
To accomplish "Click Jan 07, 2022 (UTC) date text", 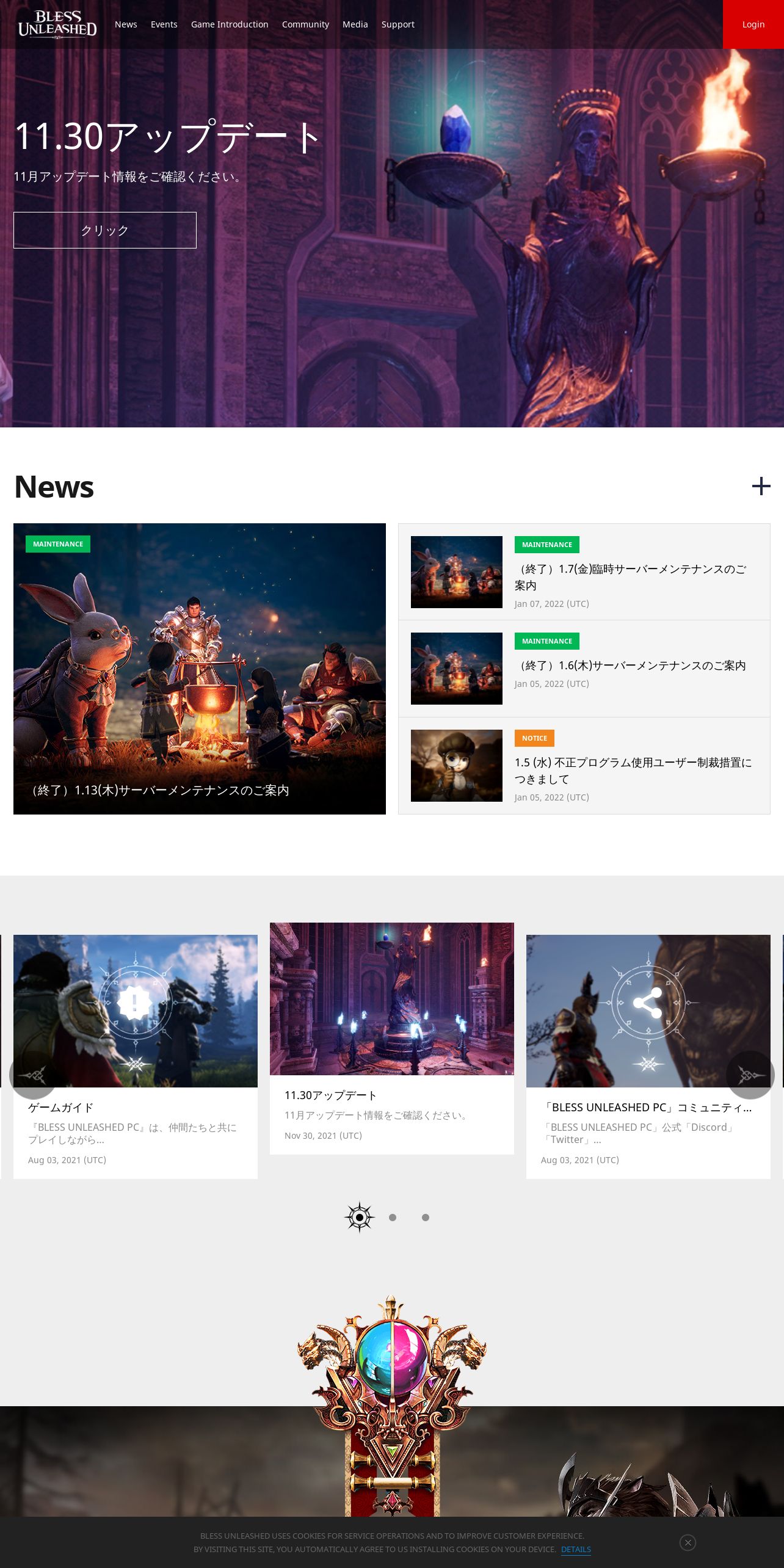I will pyautogui.click(x=552, y=604).
